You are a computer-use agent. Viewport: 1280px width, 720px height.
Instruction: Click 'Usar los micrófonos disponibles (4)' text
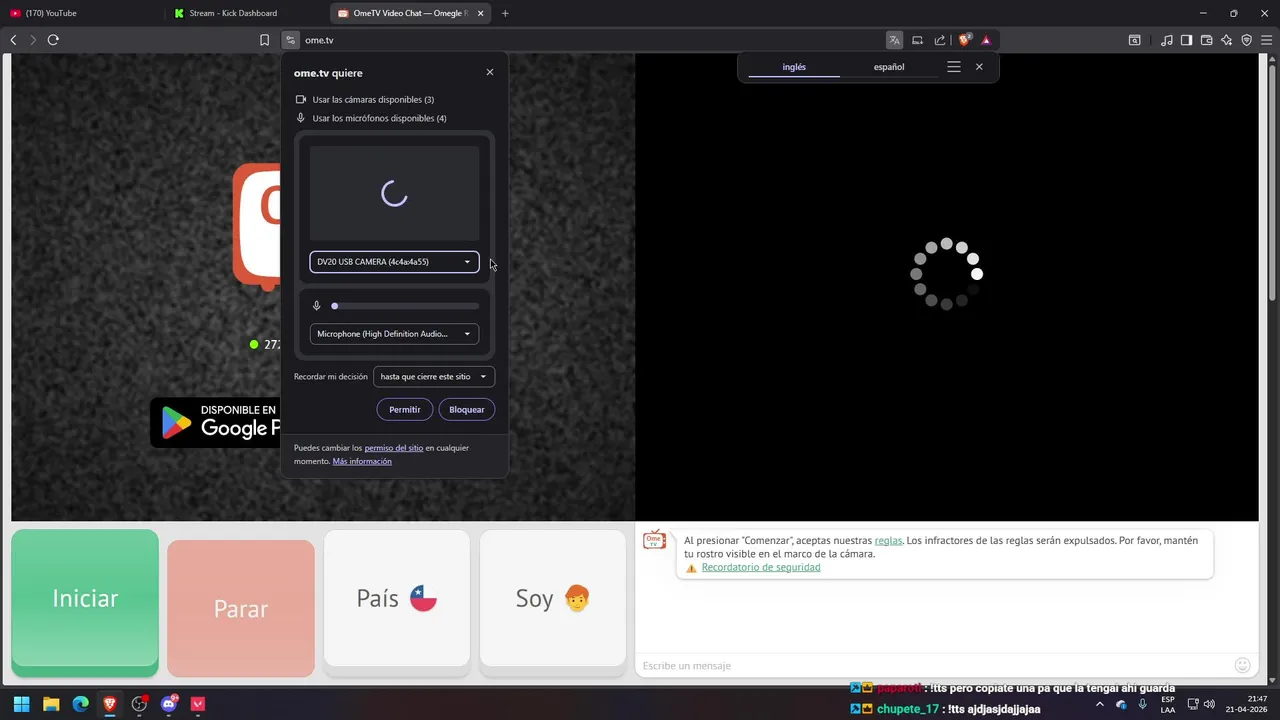379,118
